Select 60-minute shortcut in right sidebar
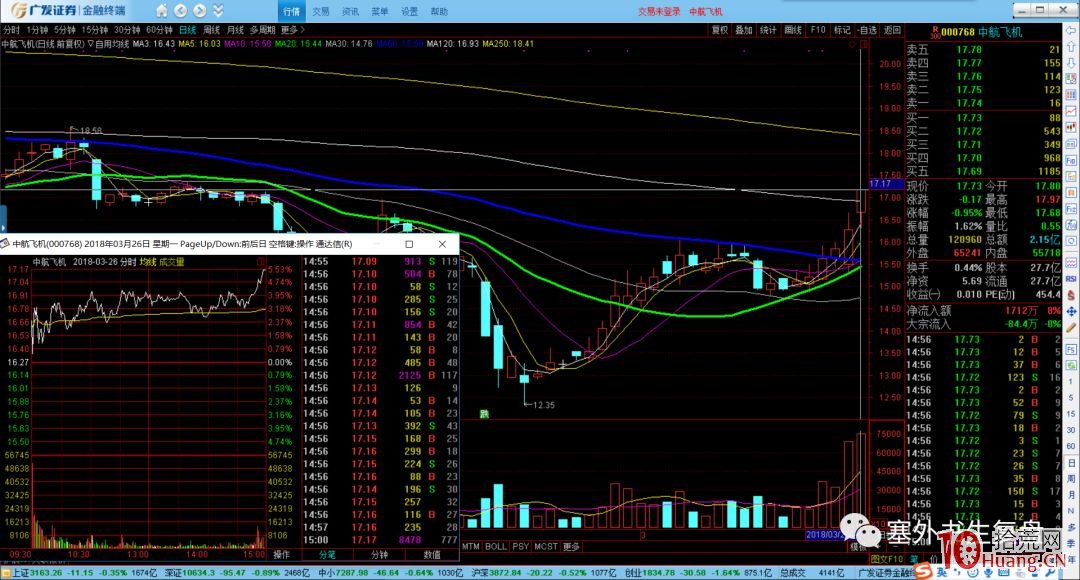This screenshot has height=580, width=1080. 1071,446
